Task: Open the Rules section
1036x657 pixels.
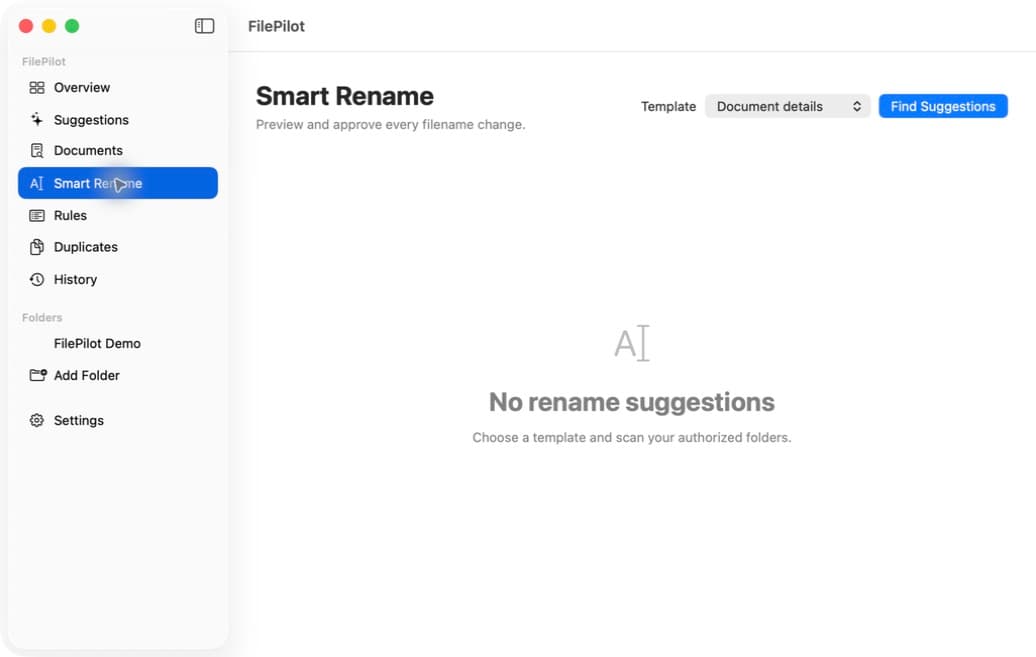Action: (118, 215)
